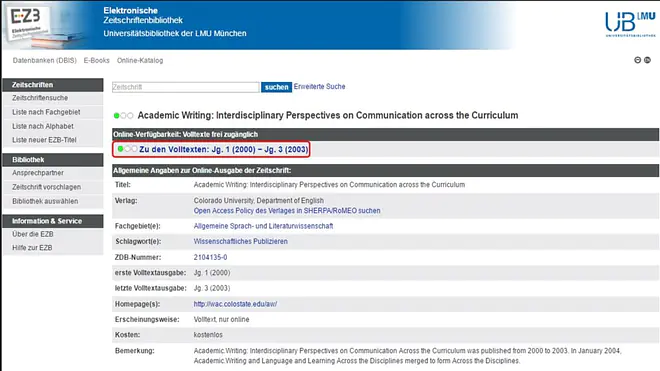
Task: Open the E-Books link
Action: (x=96, y=60)
